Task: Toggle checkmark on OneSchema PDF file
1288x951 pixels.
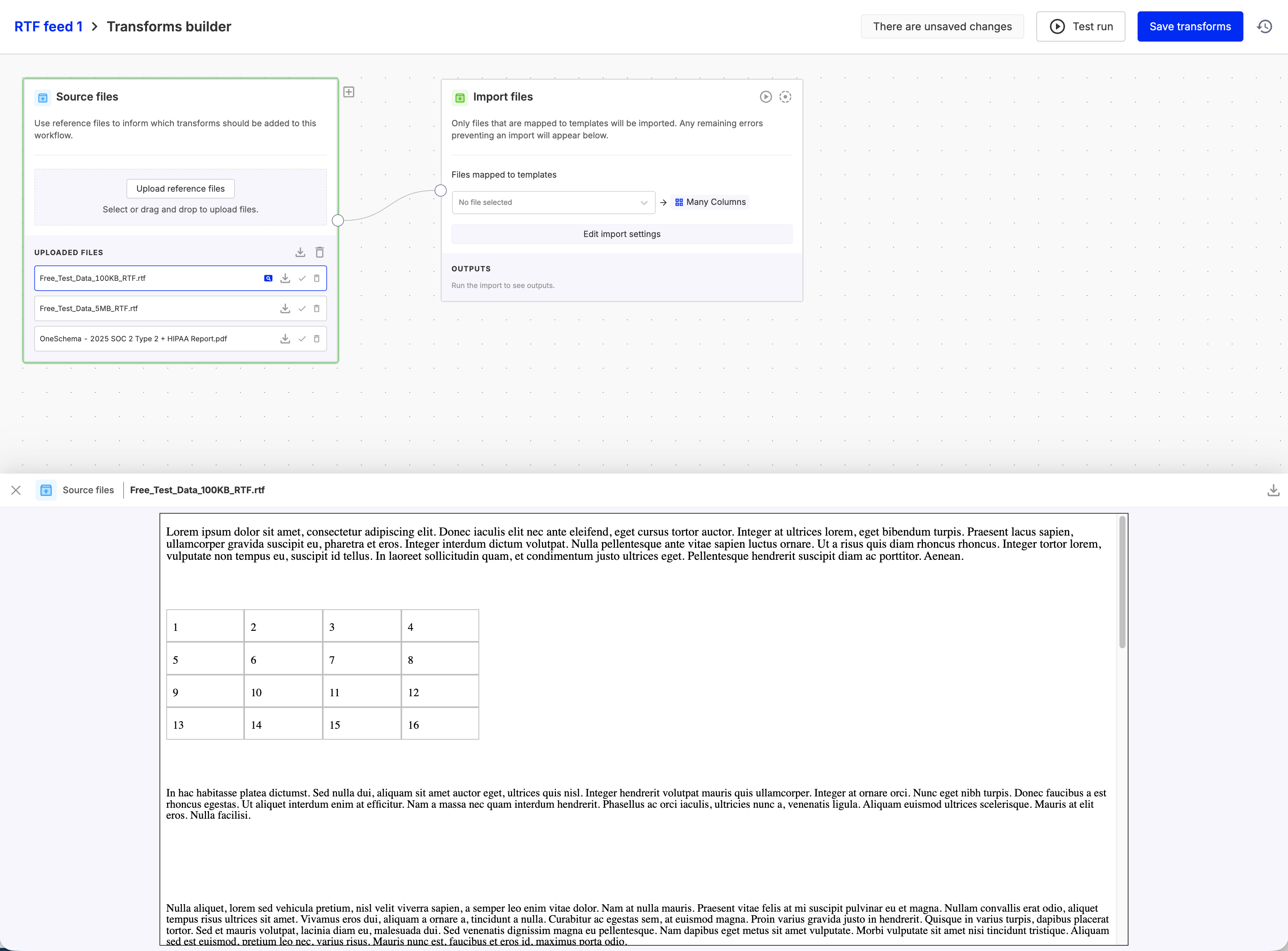Action: (302, 339)
